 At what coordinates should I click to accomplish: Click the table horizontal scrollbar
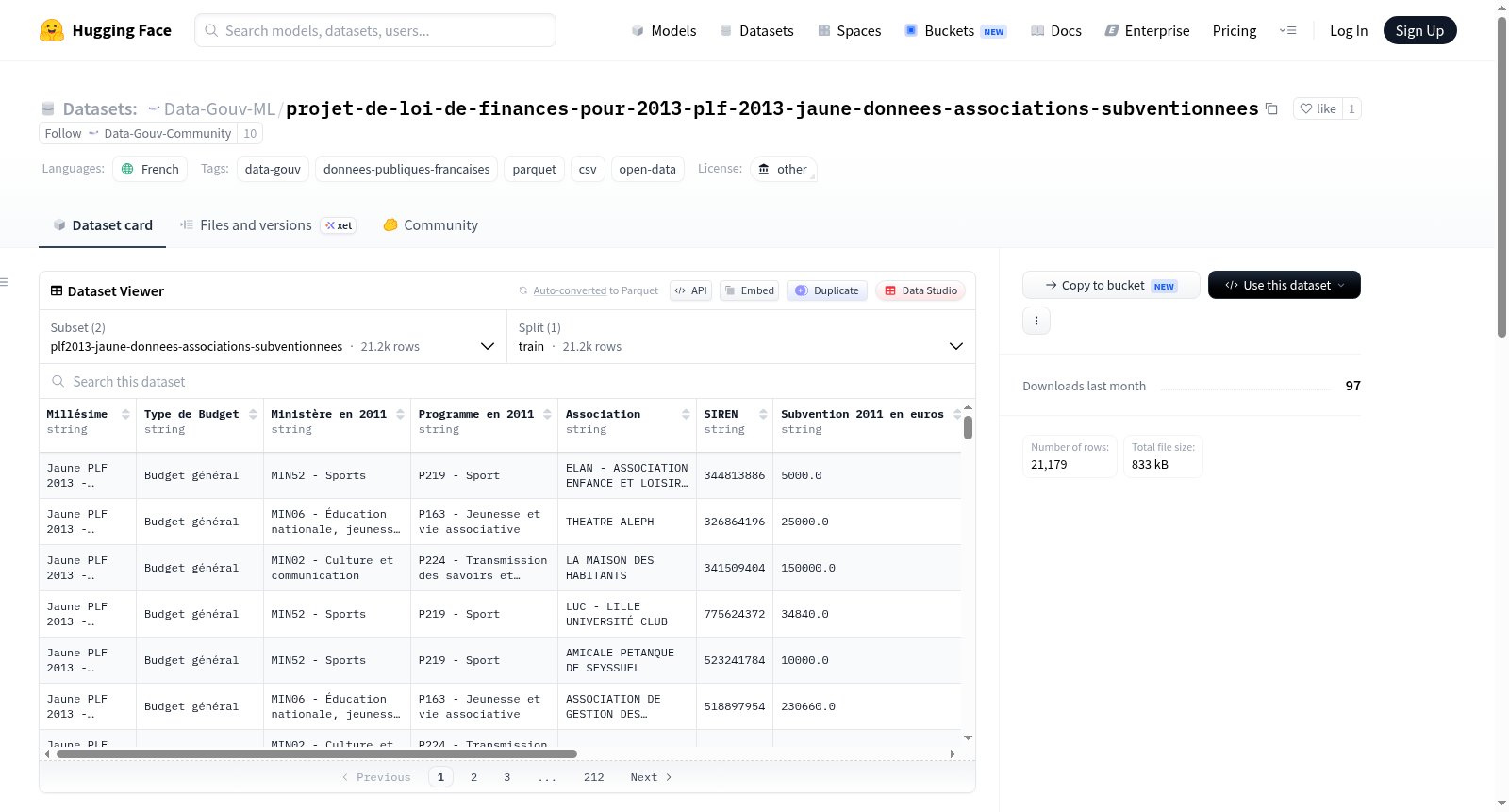(x=316, y=754)
